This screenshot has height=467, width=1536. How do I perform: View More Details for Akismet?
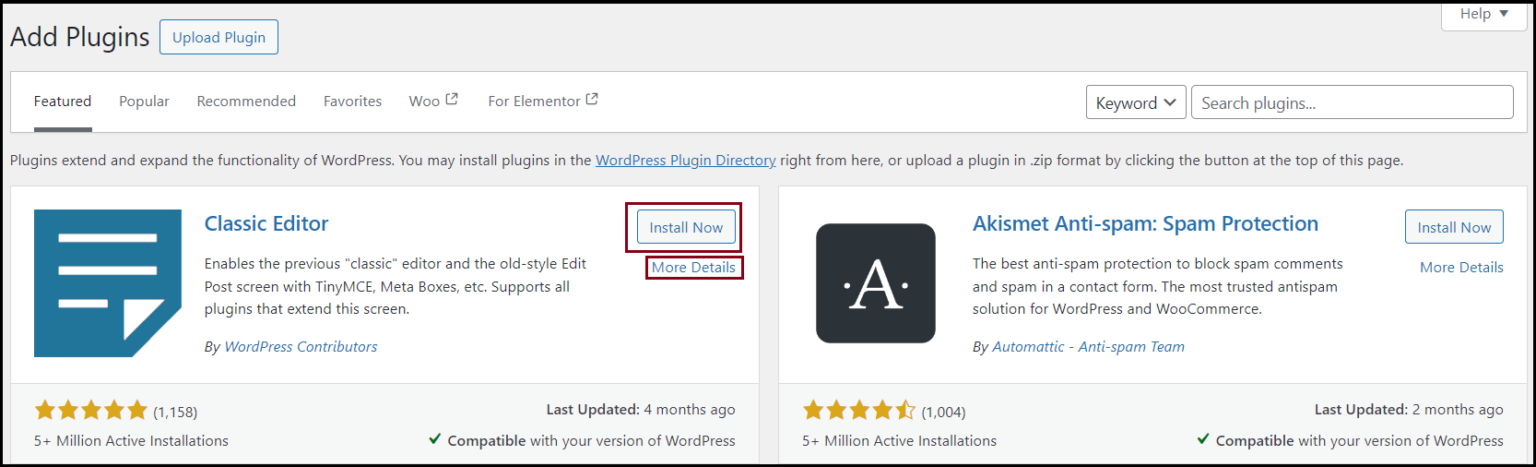pyautogui.click(x=1461, y=267)
